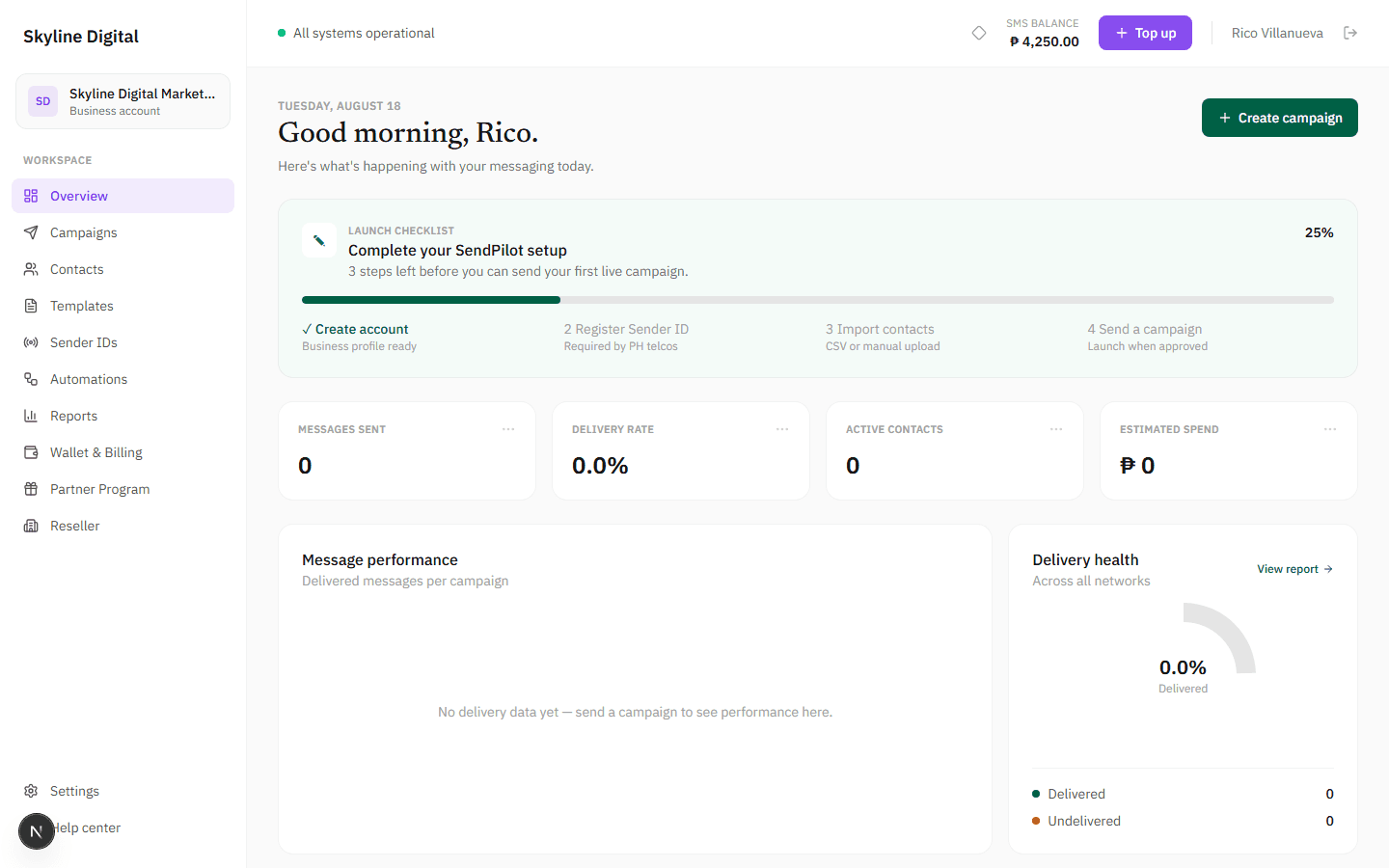
Task: Click the Reseller building icon
Action: point(31,526)
